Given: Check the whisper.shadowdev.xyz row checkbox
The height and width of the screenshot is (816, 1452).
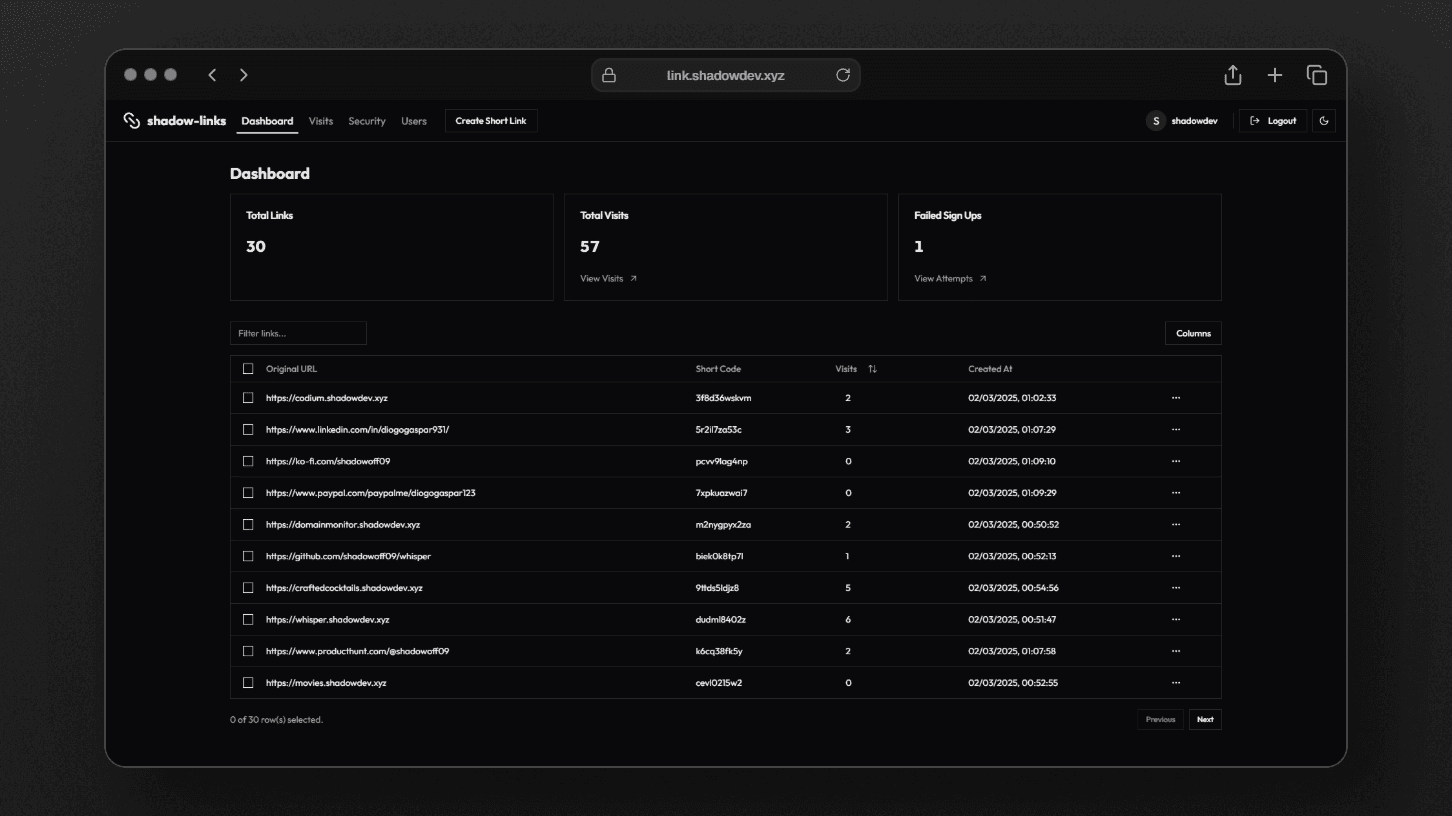Looking at the screenshot, I should coord(248,620).
